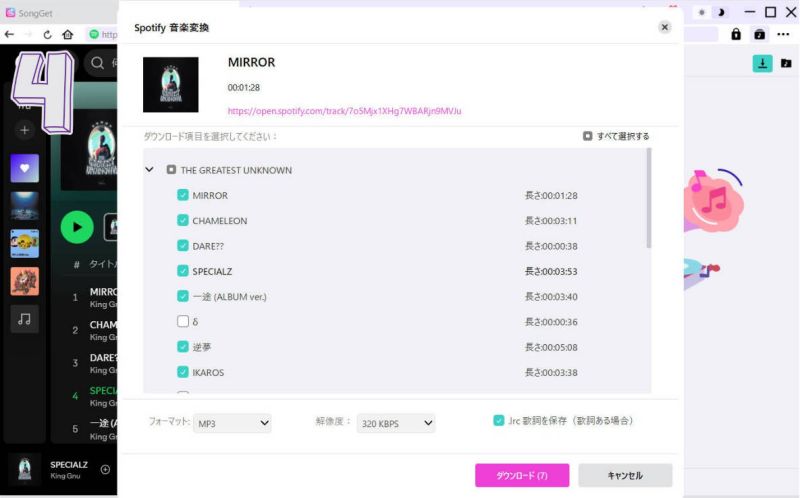This screenshot has width=800, height=498.
Task: Open the フォーマット MP3 dropdown
Action: coord(232,424)
